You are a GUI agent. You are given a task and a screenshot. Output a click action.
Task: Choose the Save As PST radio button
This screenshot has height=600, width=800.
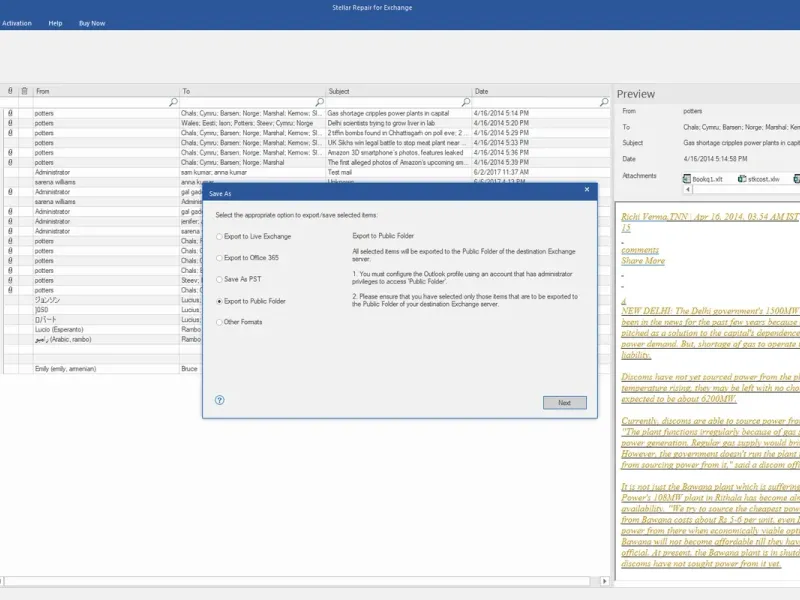pyautogui.click(x=219, y=279)
